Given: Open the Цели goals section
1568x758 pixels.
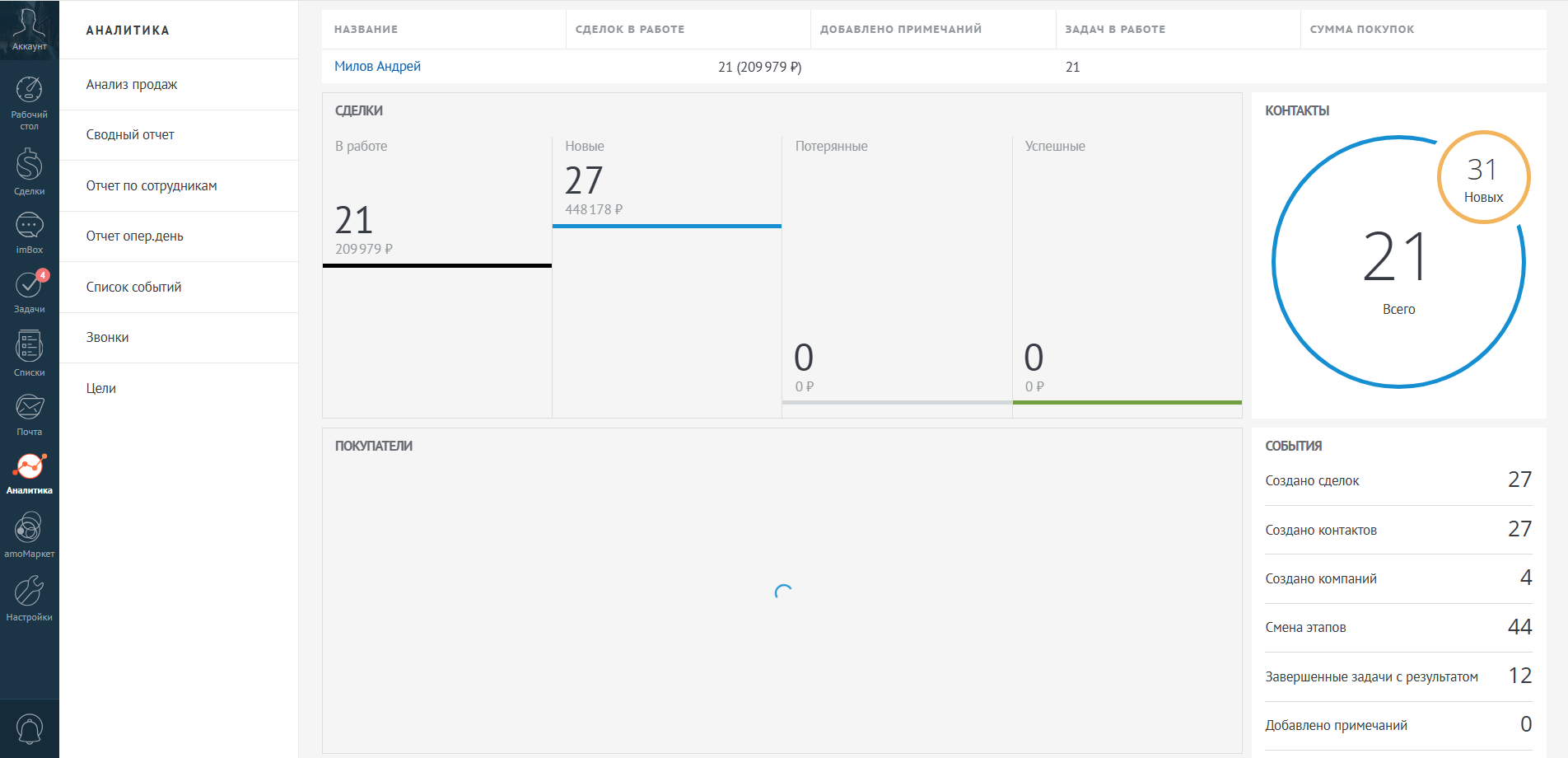Looking at the screenshot, I should pyautogui.click(x=101, y=389).
